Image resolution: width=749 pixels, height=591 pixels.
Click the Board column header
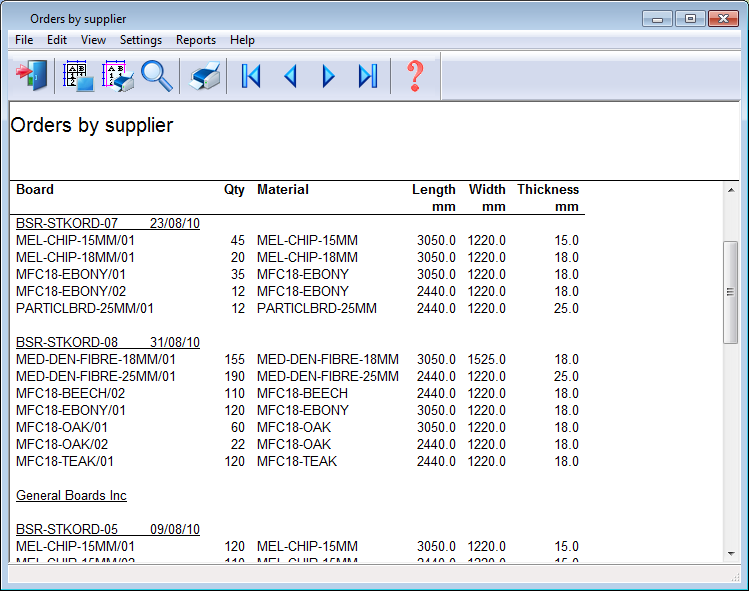click(x=35, y=189)
